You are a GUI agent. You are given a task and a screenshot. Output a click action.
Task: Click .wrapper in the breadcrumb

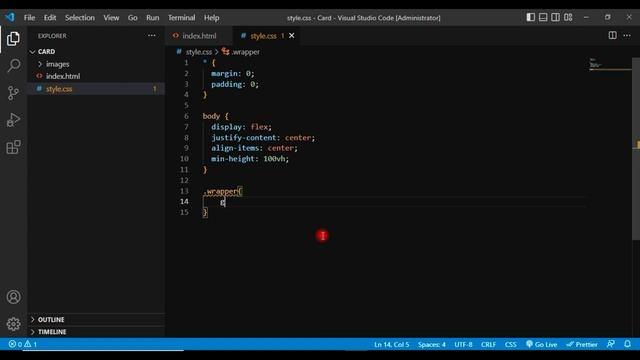[x=245, y=52]
